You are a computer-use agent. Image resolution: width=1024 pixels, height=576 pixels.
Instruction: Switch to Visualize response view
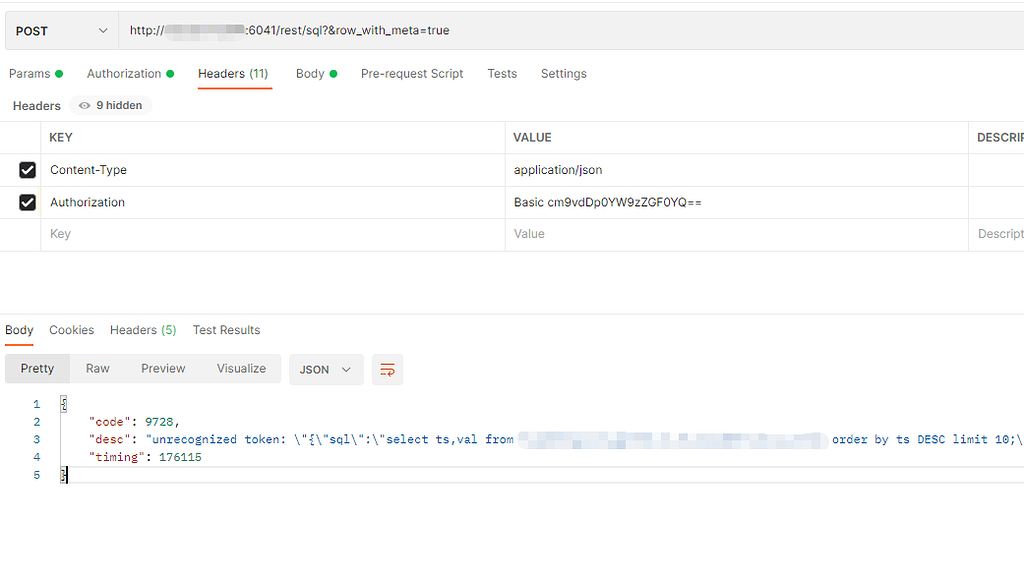(x=242, y=368)
